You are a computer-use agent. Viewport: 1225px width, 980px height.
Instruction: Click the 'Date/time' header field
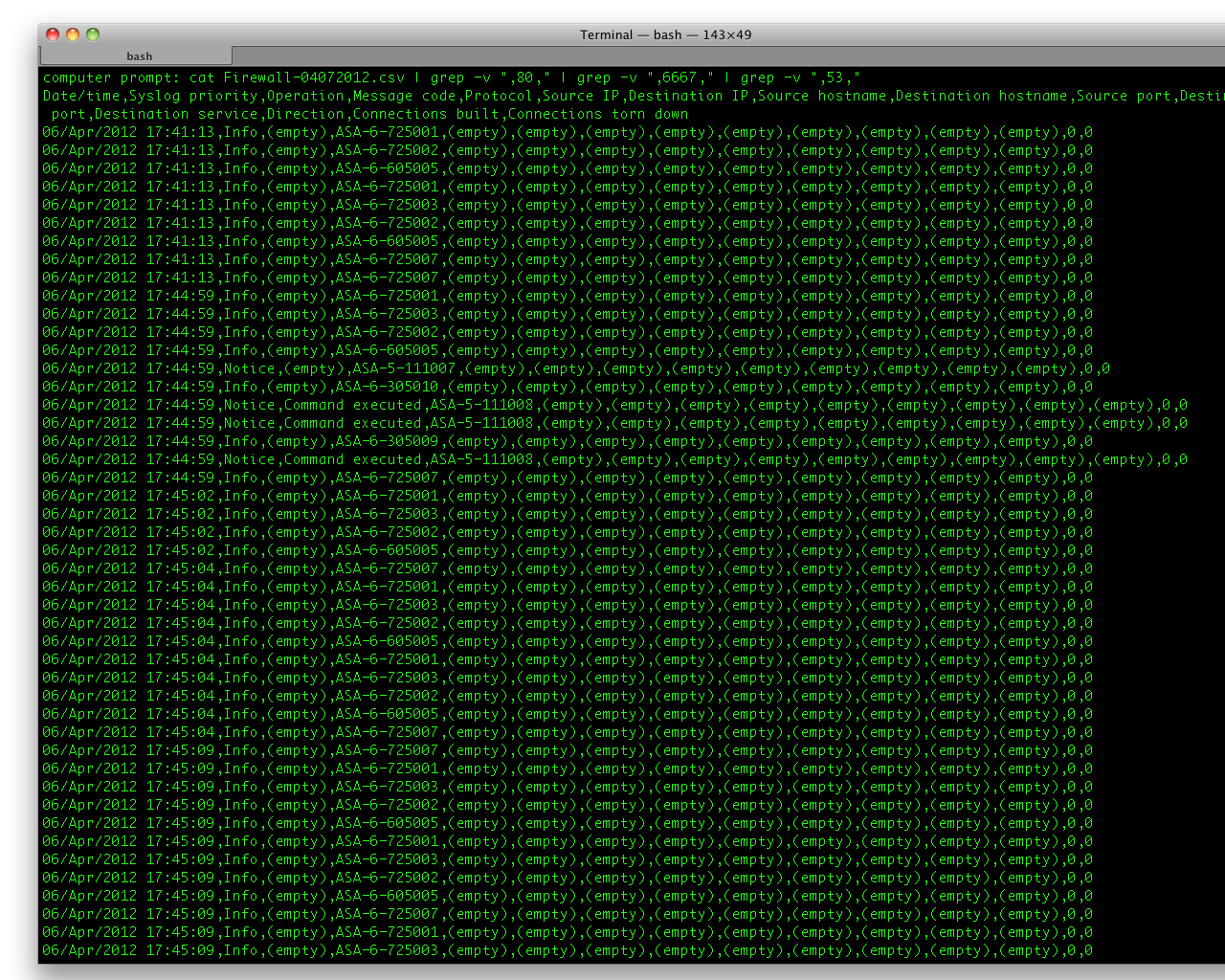point(81,96)
